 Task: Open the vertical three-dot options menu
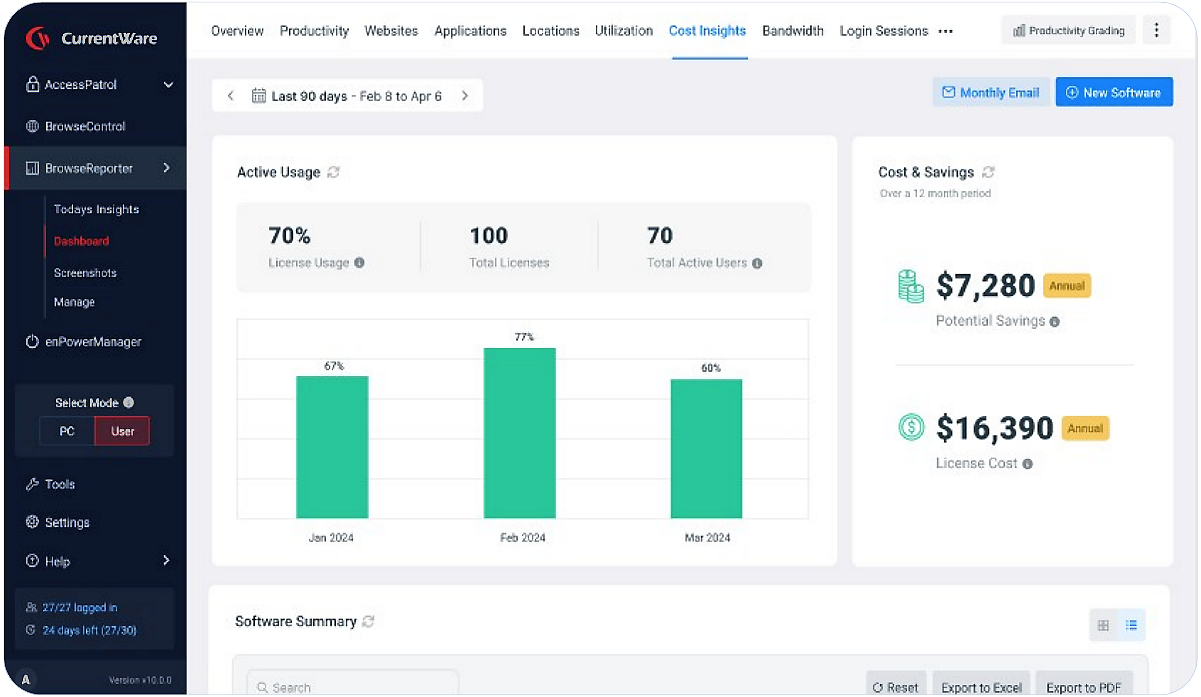point(1156,30)
